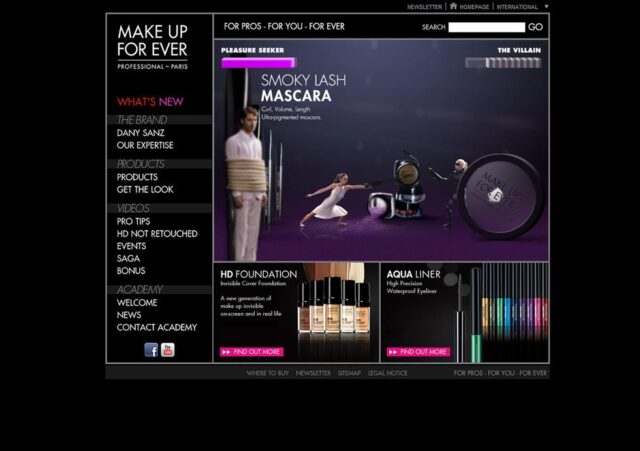640x451 pixels.
Task: Open HD Not Retouched videos
Action: 157,233
